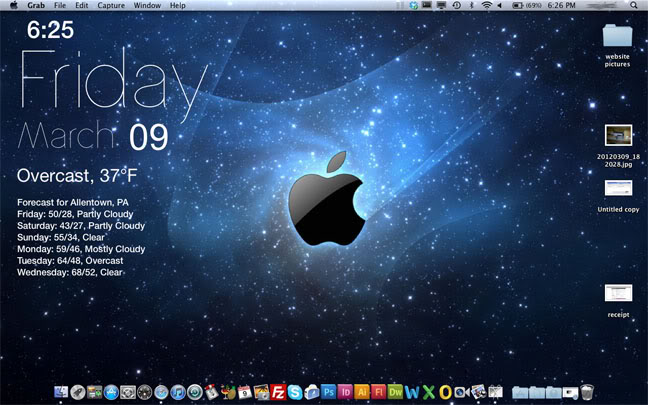648x405 pixels.
Task: Open the Grab application menu
Action: [36, 5]
